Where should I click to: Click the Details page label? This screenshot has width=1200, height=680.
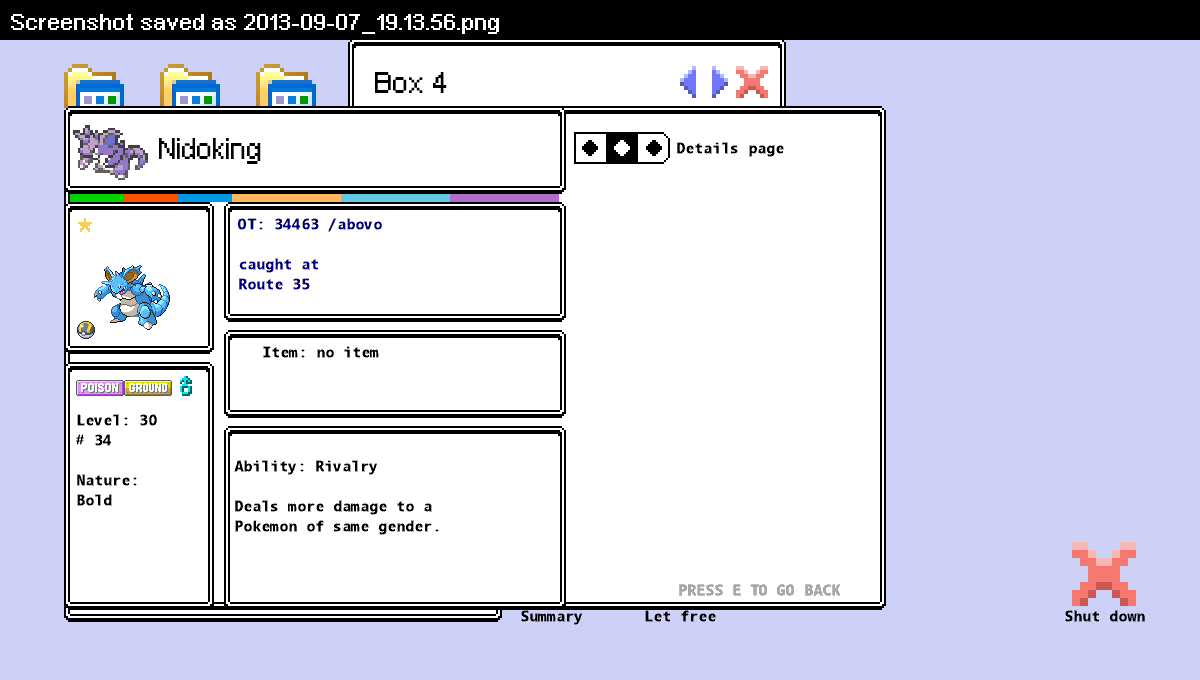click(730, 149)
